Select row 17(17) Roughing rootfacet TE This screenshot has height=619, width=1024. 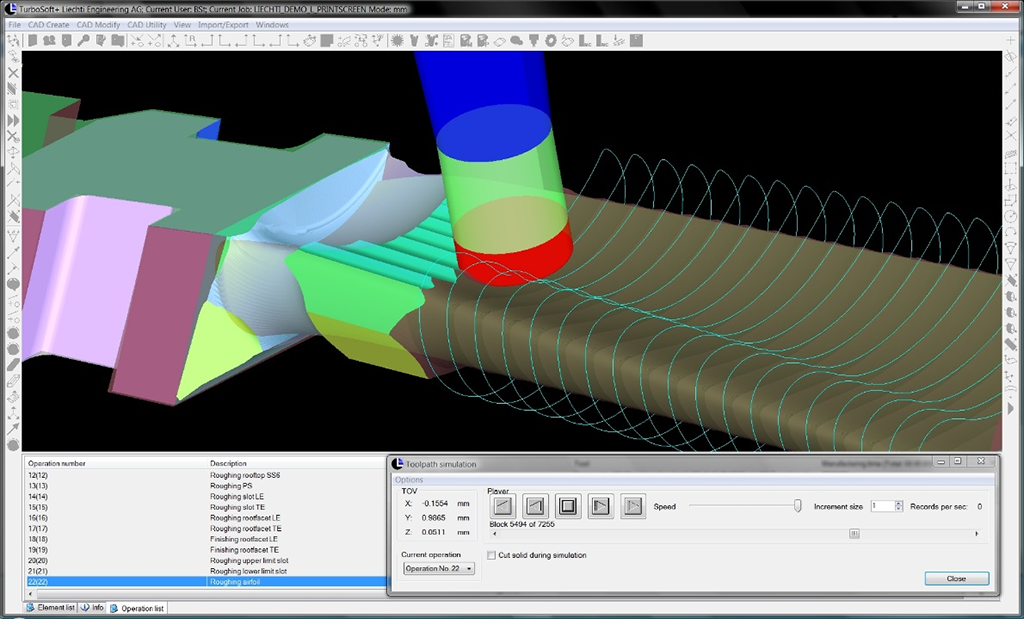(x=206, y=528)
